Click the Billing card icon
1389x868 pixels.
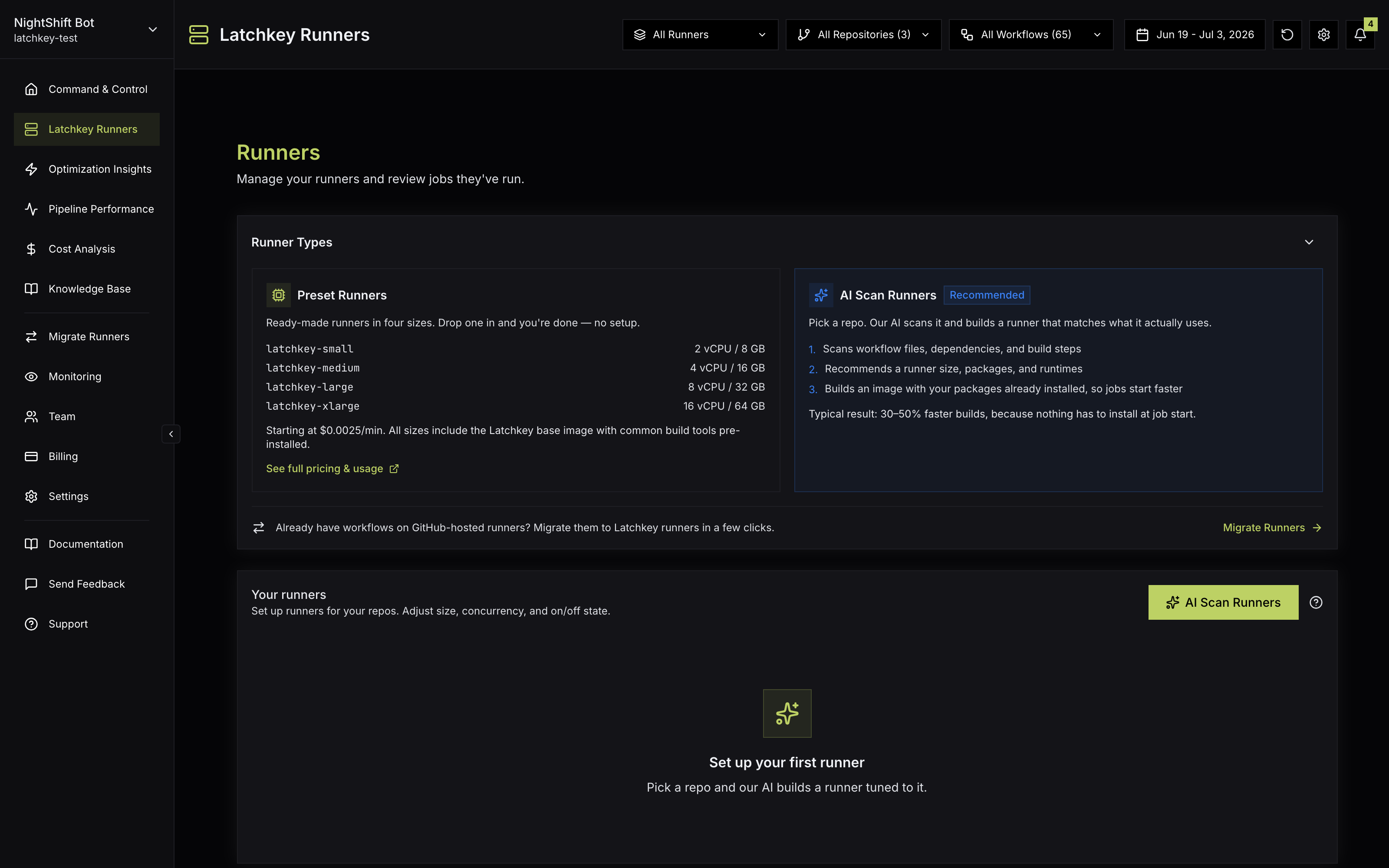[x=31, y=457]
